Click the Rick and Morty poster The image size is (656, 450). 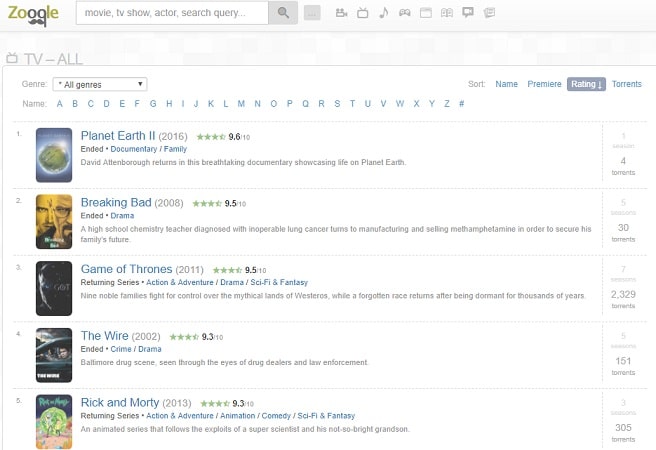(x=54, y=422)
